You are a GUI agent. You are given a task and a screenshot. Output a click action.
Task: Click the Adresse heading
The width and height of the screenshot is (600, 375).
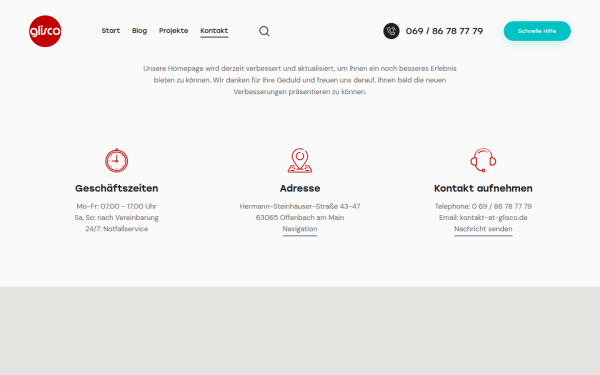300,188
